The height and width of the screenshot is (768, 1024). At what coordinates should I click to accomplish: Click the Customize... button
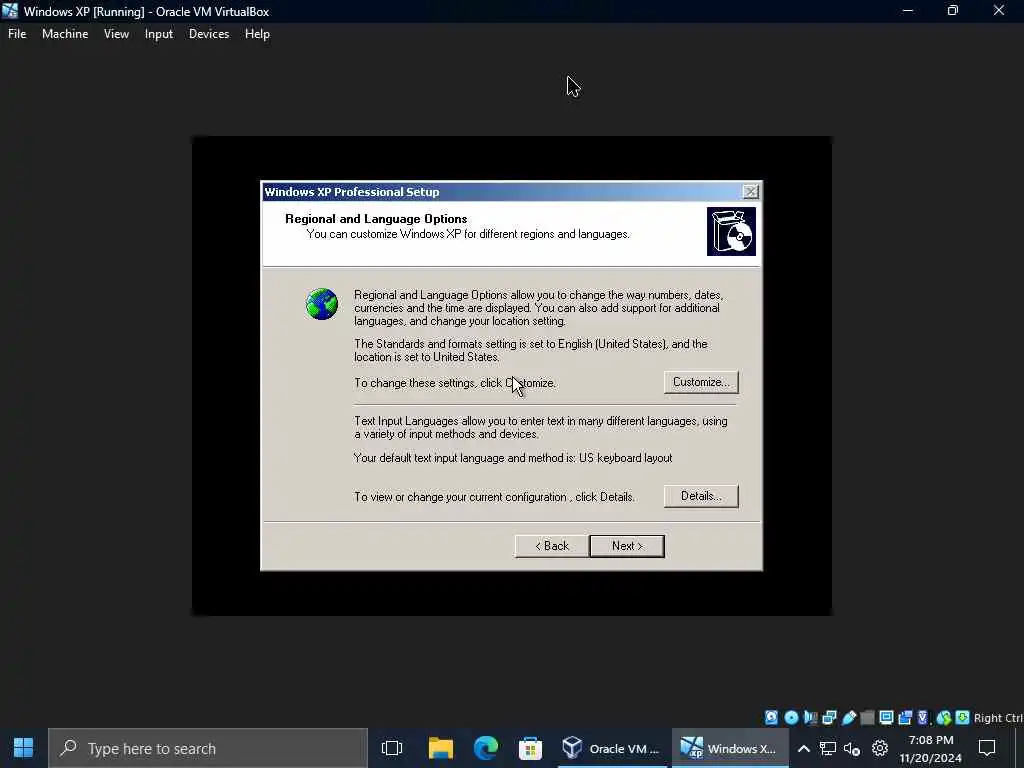[x=701, y=382]
